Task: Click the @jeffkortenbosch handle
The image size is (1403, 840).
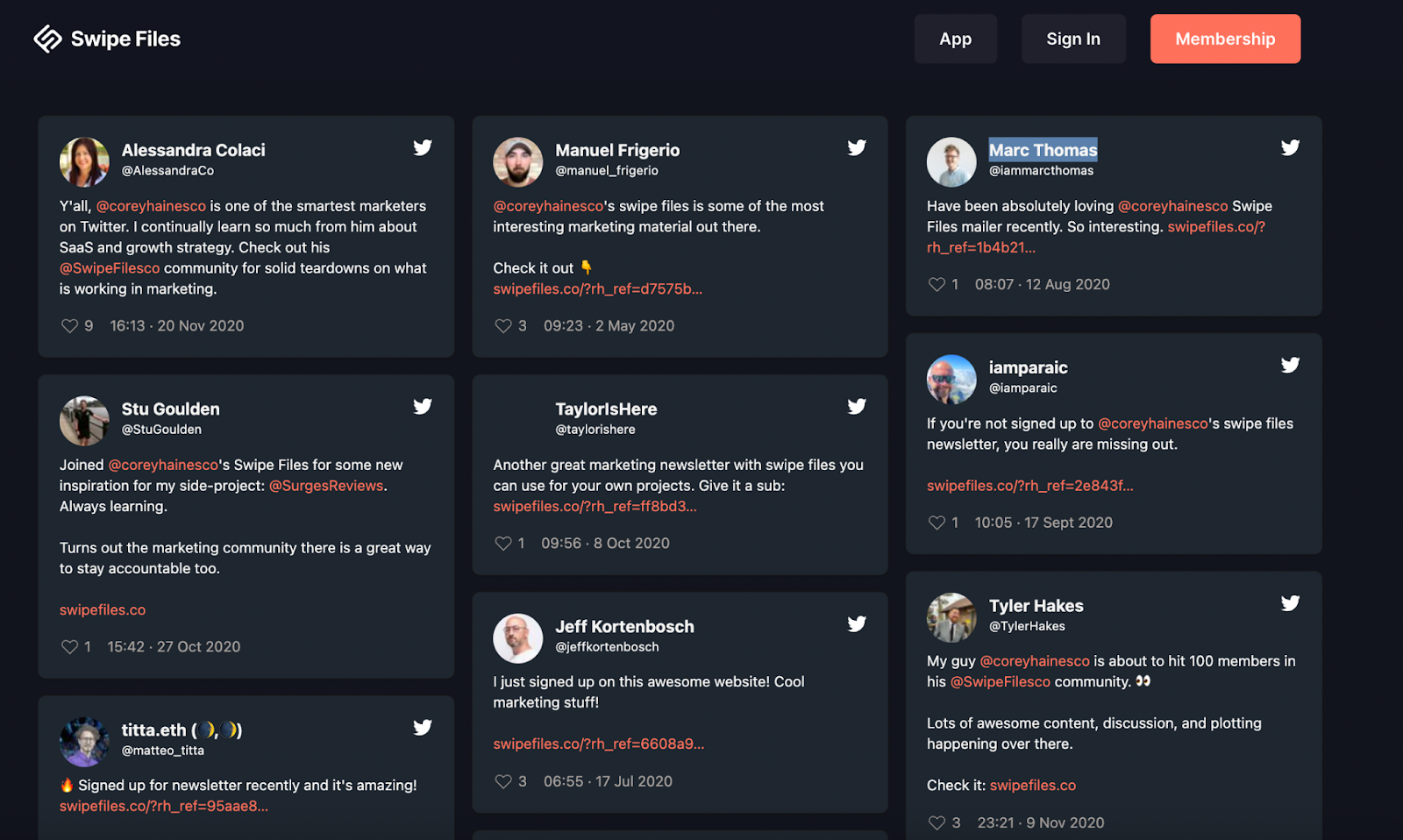Action: tap(607, 647)
